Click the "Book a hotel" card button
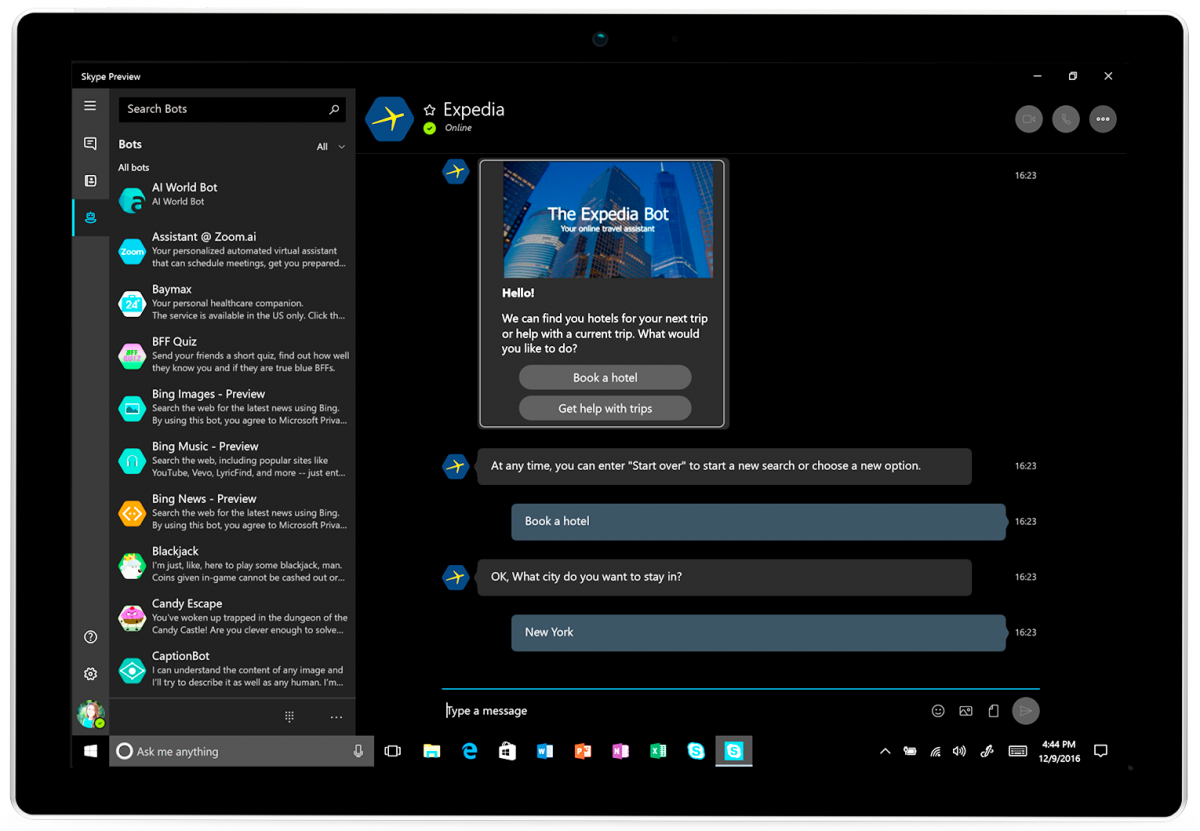Image resolution: width=1200 pixels, height=831 pixels. (605, 378)
